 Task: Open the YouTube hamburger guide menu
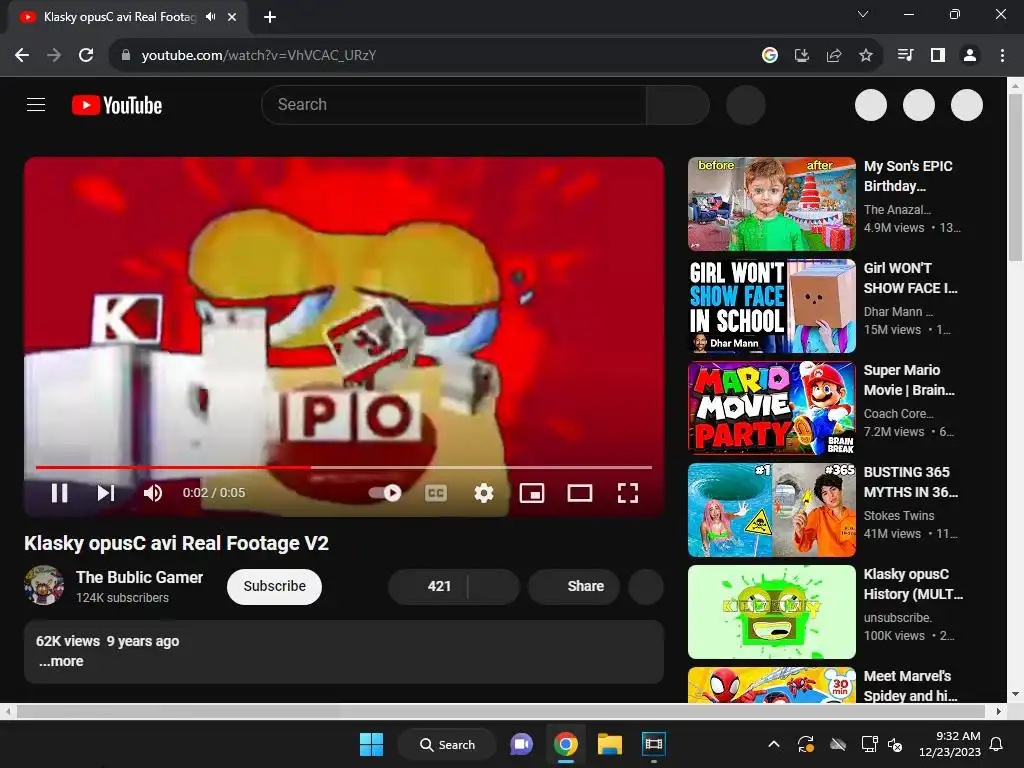[x=36, y=104]
